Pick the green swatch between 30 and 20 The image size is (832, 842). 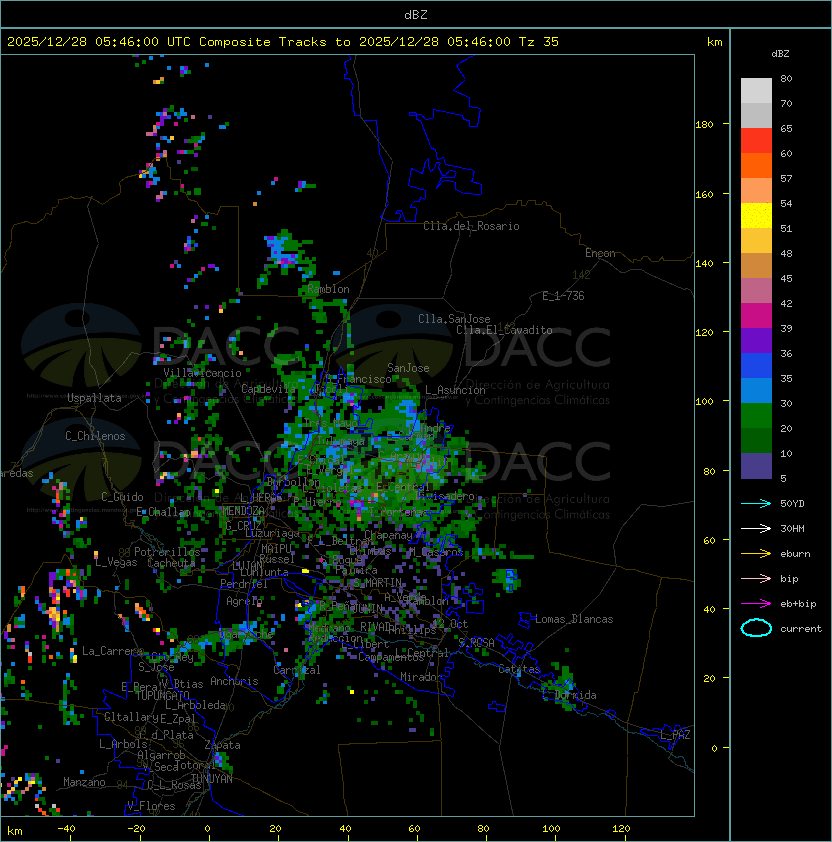click(756, 416)
